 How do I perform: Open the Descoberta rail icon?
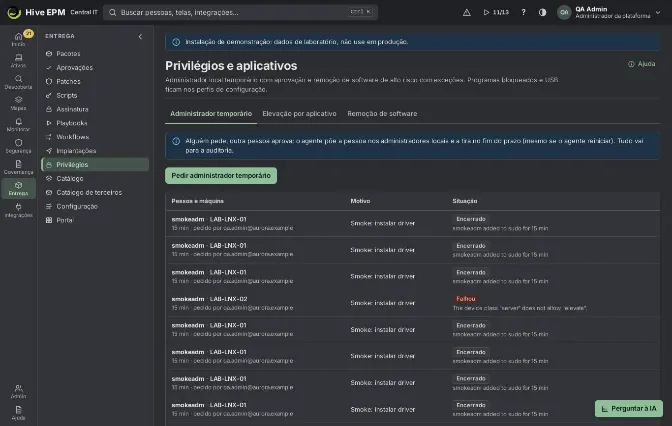click(x=18, y=82)
